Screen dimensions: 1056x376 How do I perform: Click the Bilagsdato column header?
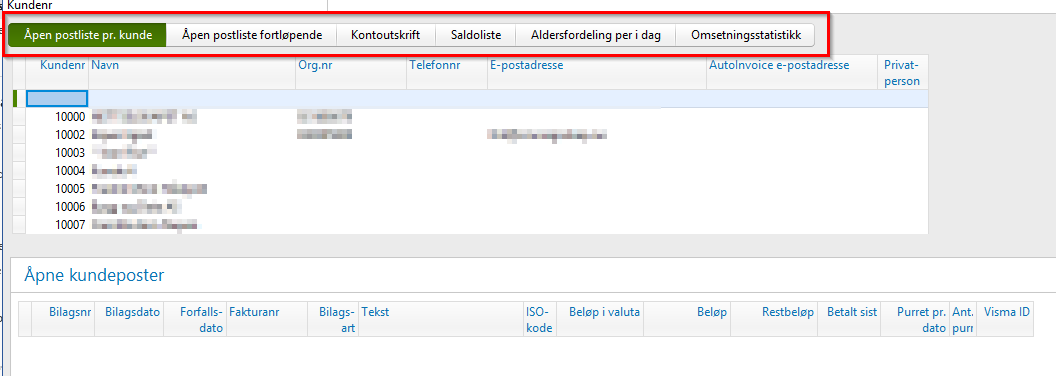pos(129,319)
